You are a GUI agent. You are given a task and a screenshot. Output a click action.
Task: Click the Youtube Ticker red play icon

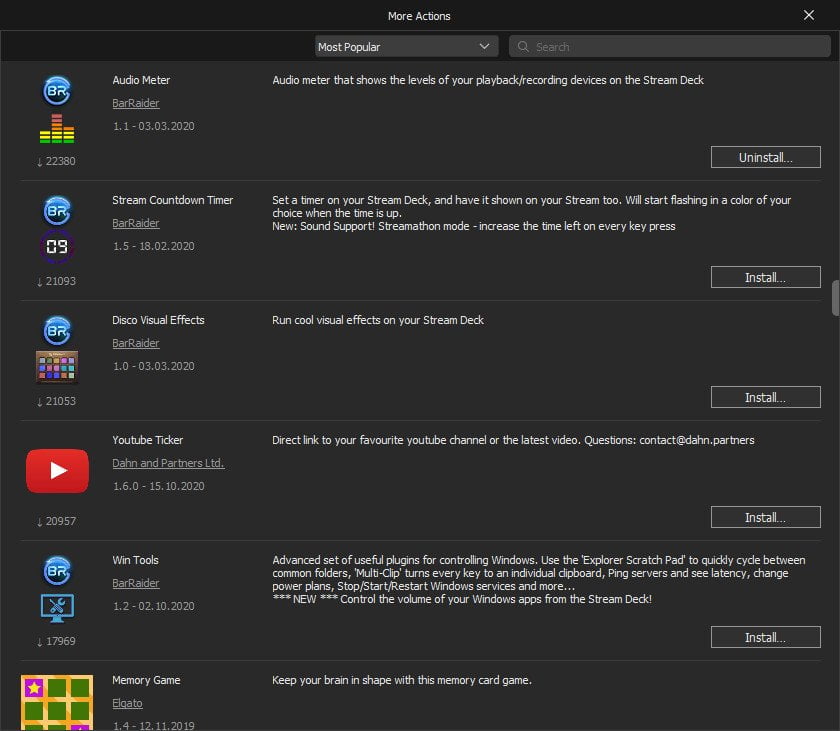(x=57, y=471)
